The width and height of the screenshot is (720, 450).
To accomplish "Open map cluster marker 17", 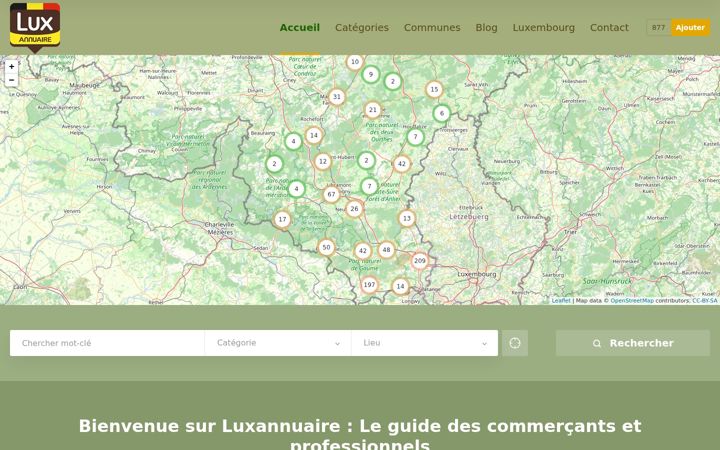I will click(x=282, y=219).
